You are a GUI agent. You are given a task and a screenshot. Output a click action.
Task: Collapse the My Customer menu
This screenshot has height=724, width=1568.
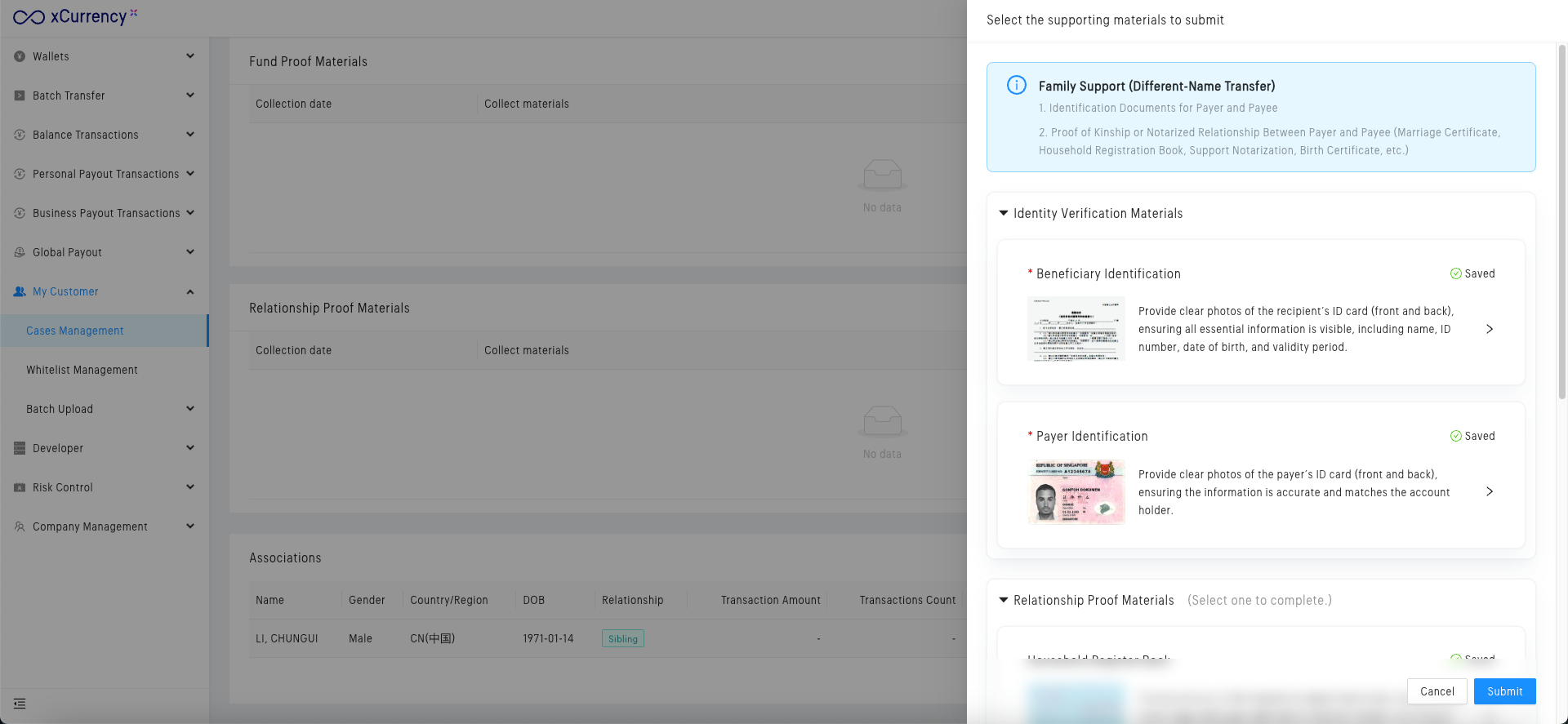(190, 291)
